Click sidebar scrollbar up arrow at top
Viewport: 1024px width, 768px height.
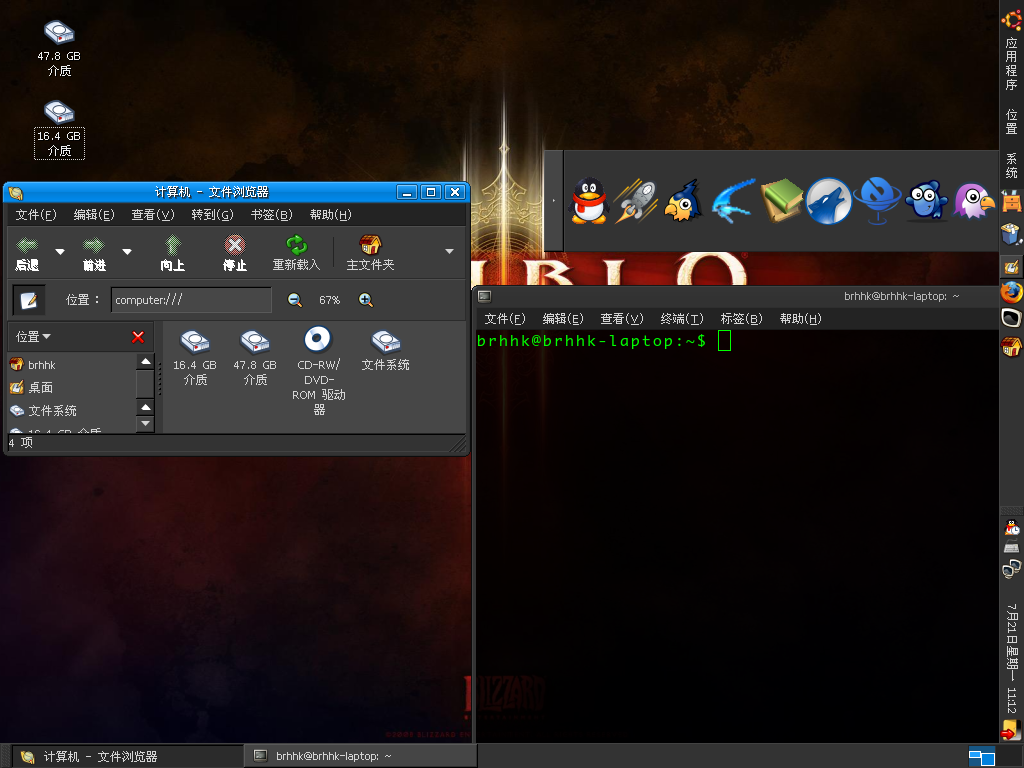(x=146, y=361)
